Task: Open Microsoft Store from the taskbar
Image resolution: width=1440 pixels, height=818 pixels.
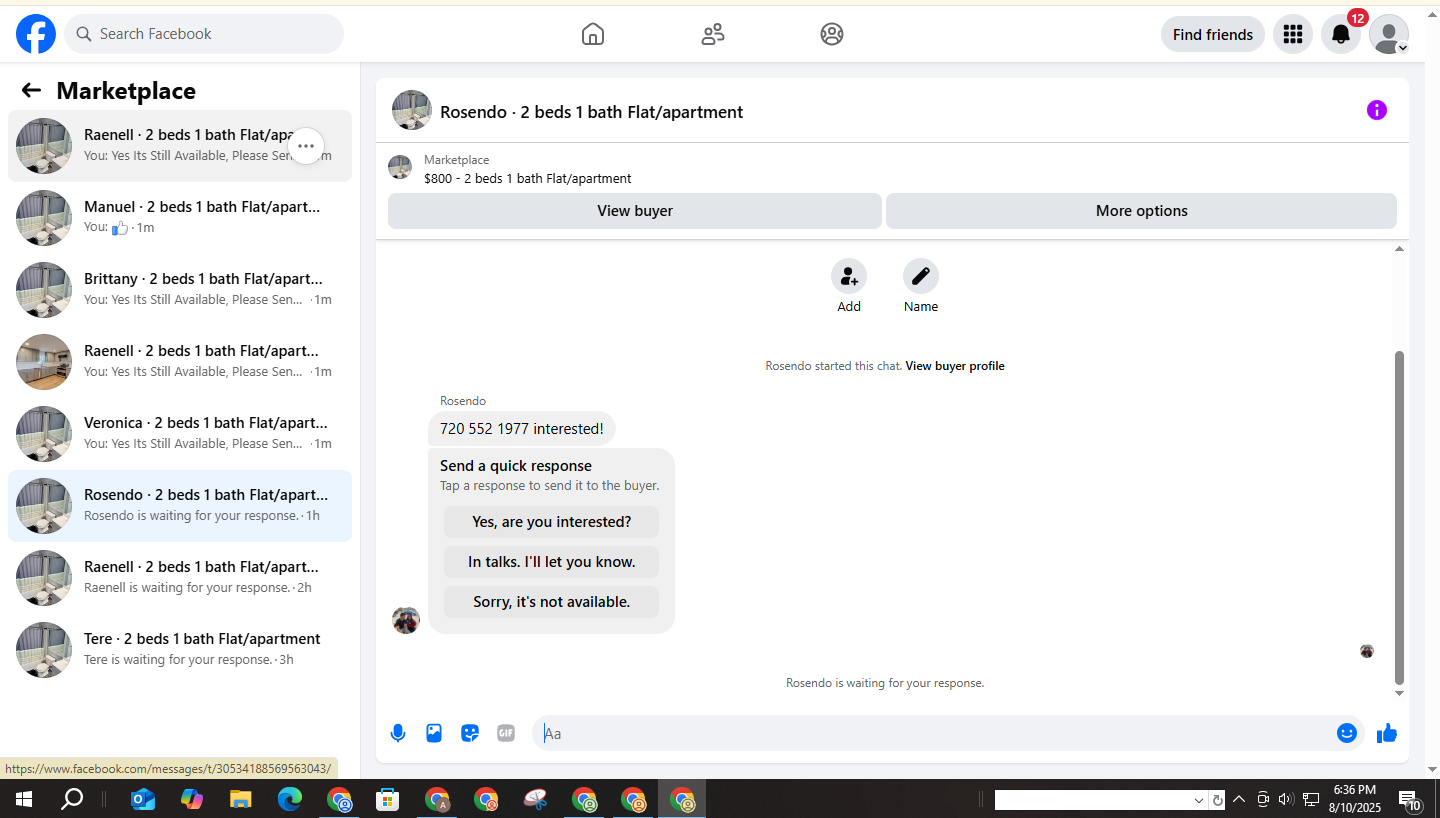Action: [387, 799]
